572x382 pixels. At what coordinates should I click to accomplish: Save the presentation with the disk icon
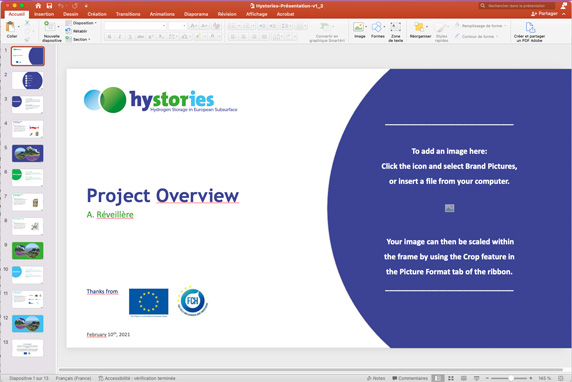(x=49, y=5)
